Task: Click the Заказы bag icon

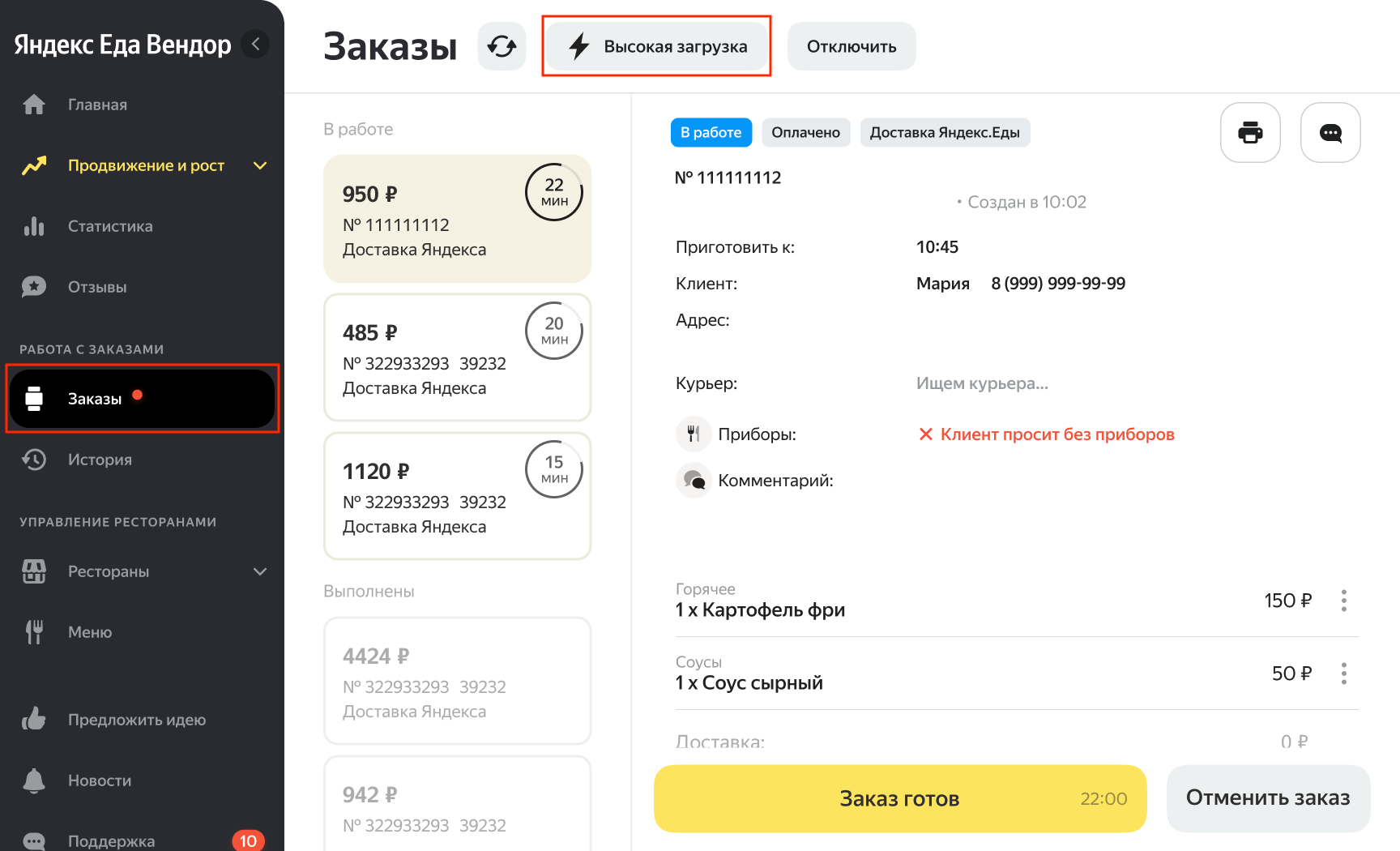Action: (x=34, y=399)
